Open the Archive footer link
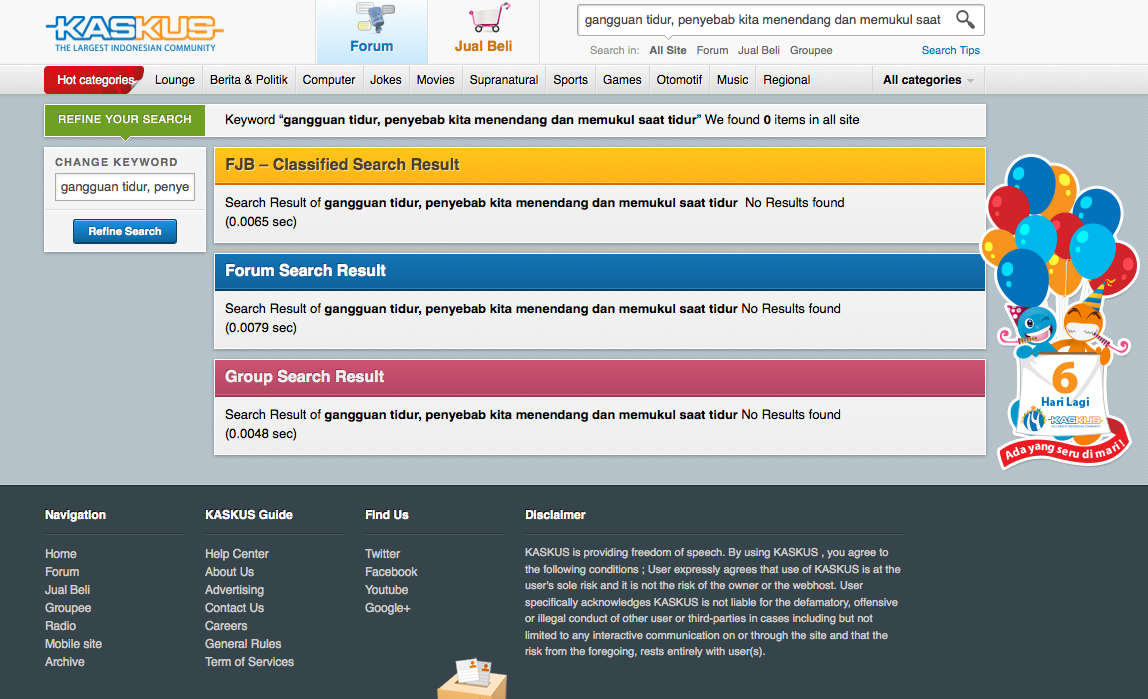Image resolution: width=1148 pixels, height=699 pixels. pos(64,662)
